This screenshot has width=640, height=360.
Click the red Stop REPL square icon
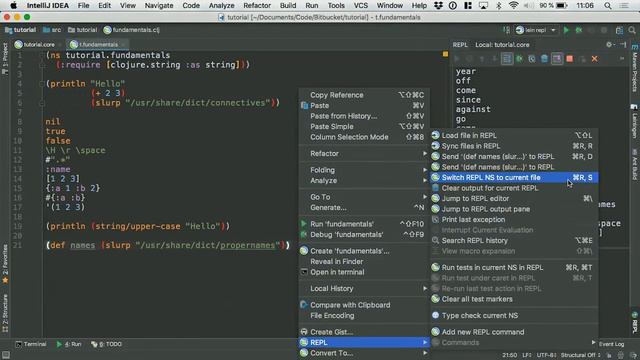[569, 59]
